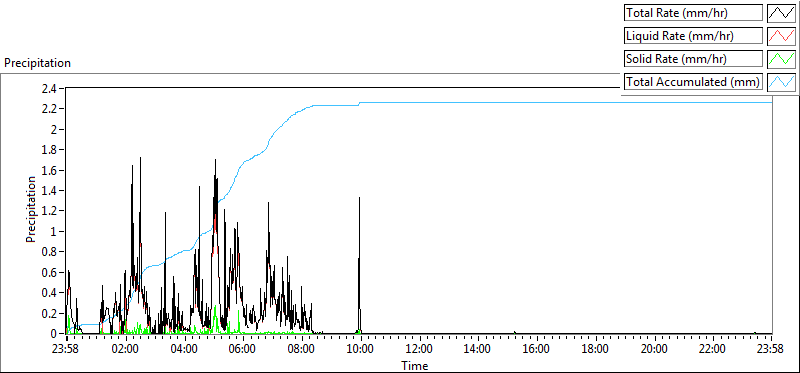Viewport: 800px width, 373px height.
Task: Click the Total Rate black plot icon
Action: coord(781,13)
